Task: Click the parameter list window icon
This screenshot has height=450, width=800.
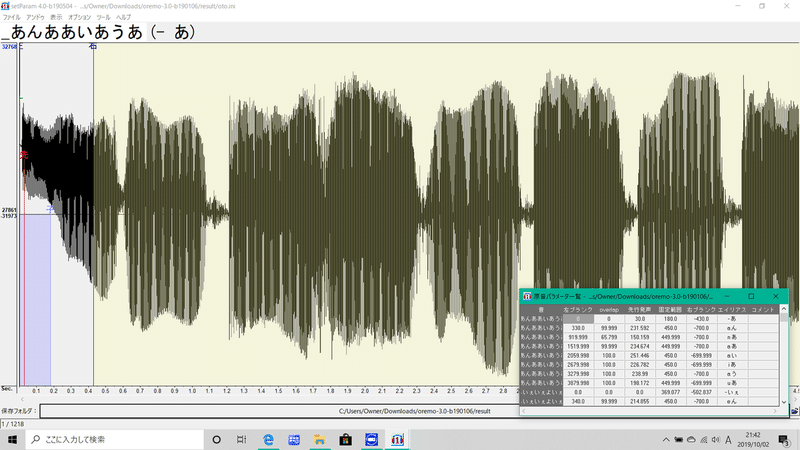Action: pos(527,296)
